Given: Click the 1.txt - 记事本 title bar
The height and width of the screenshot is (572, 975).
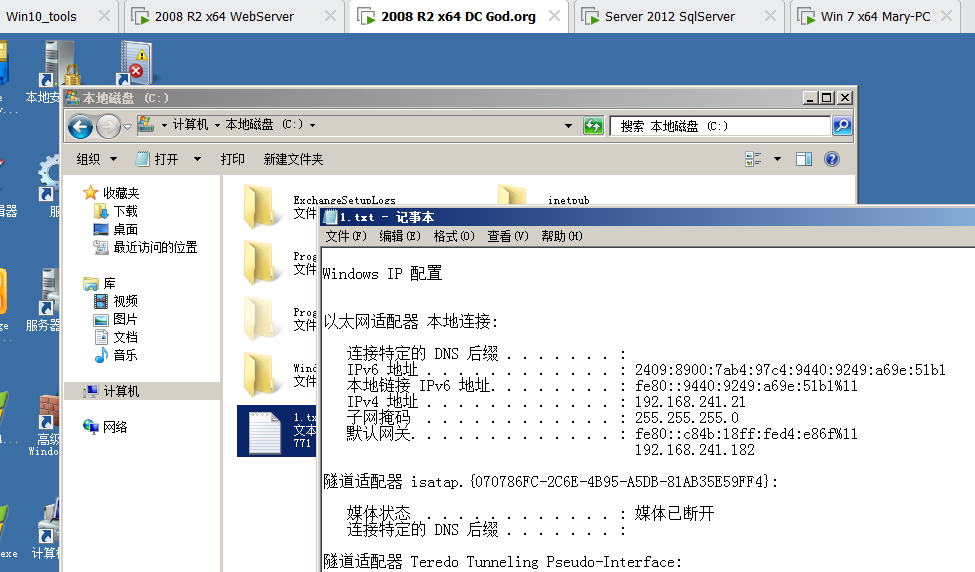Looking at the screenshot, I should coord(647,217).
